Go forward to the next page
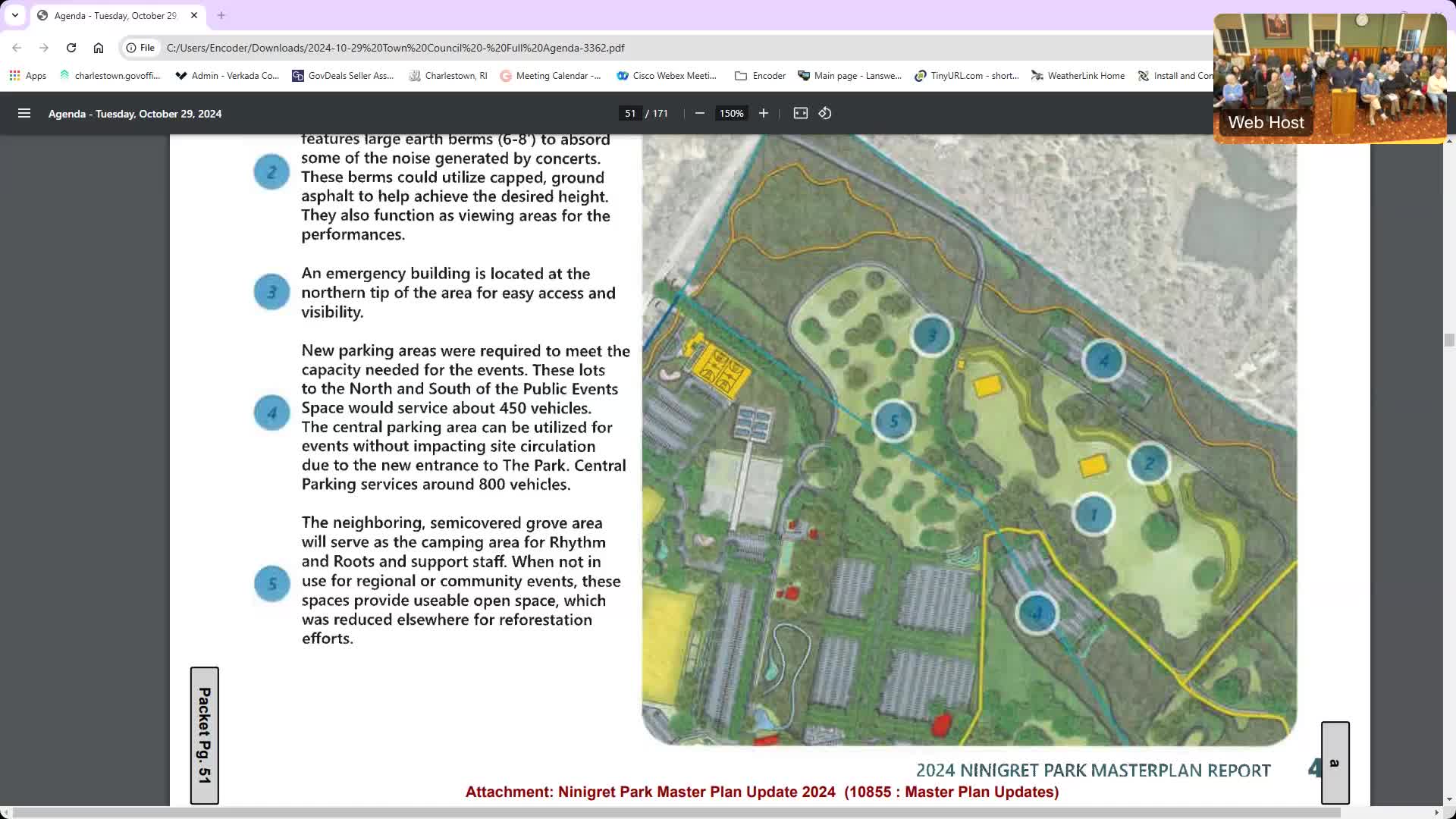Image resolution: width=1456 pixels, height=819 pixels. coord(44,48)
